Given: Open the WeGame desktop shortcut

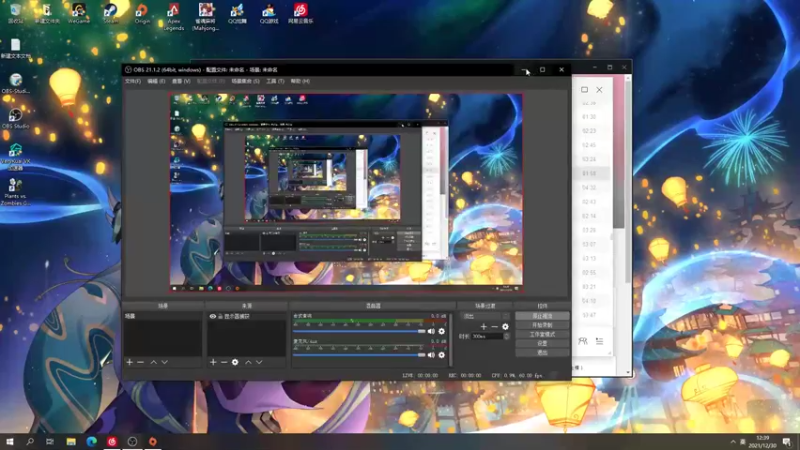Looking at the screenshot, I should point(79,13).
